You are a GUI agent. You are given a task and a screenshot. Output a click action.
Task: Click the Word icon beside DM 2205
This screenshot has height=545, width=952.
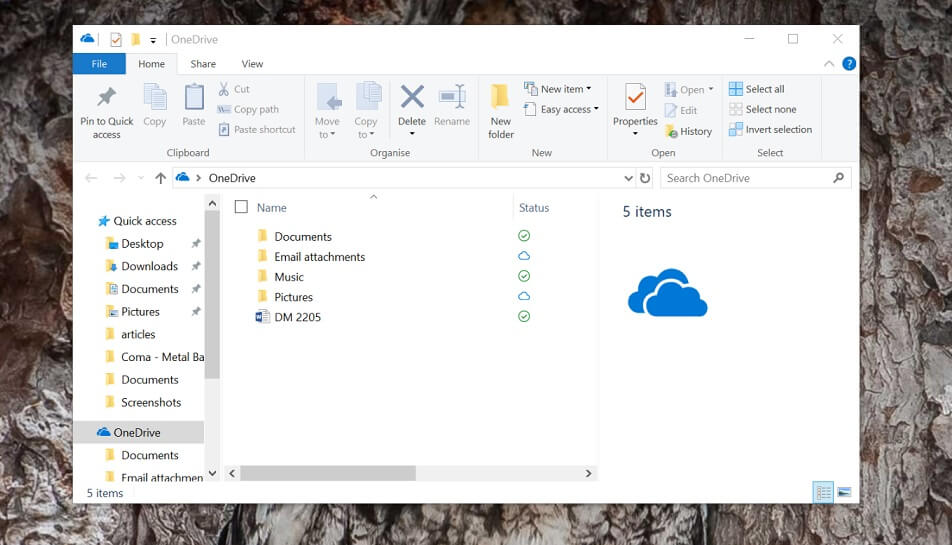coord(262,317)
